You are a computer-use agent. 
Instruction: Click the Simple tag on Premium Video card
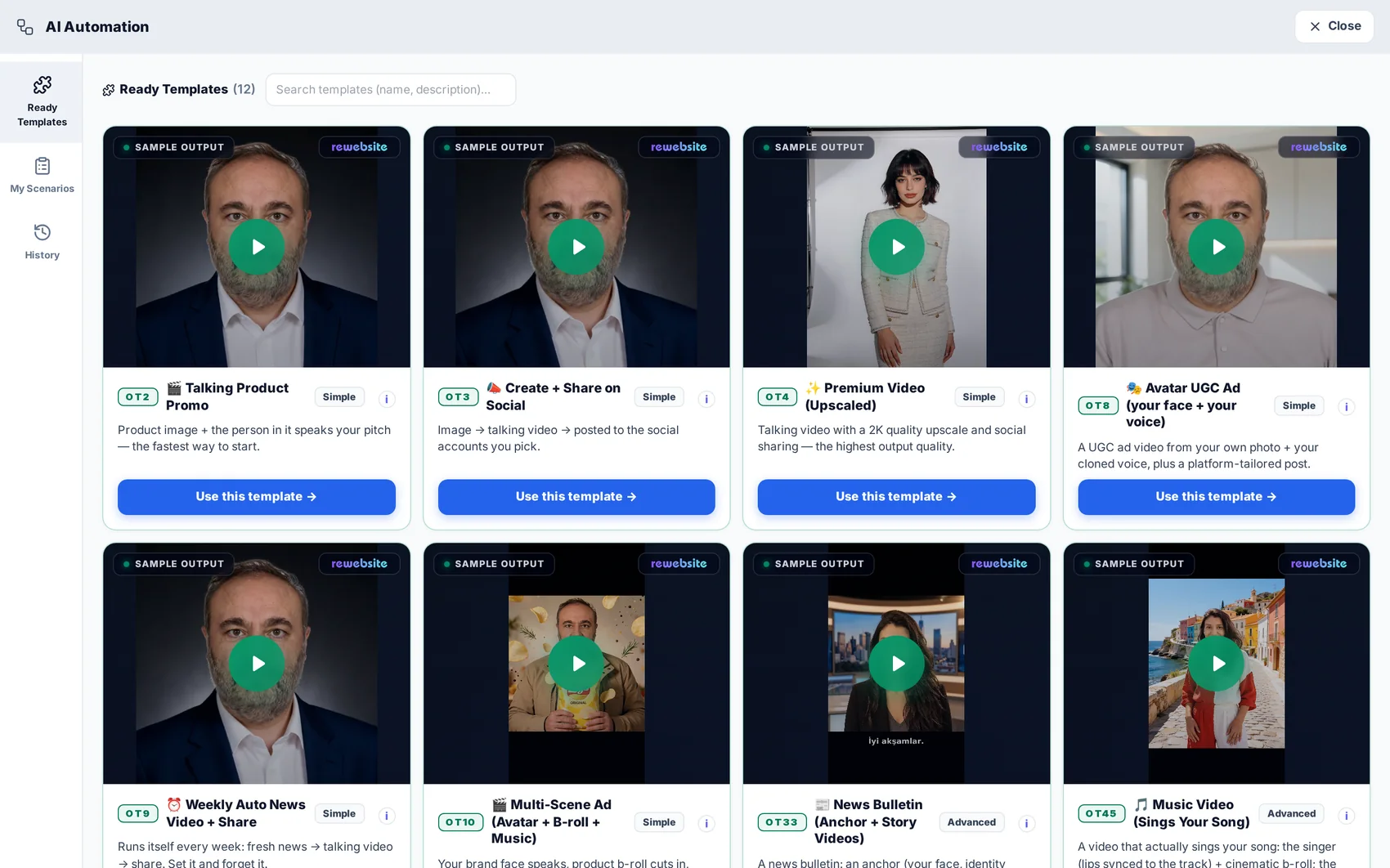979,397
